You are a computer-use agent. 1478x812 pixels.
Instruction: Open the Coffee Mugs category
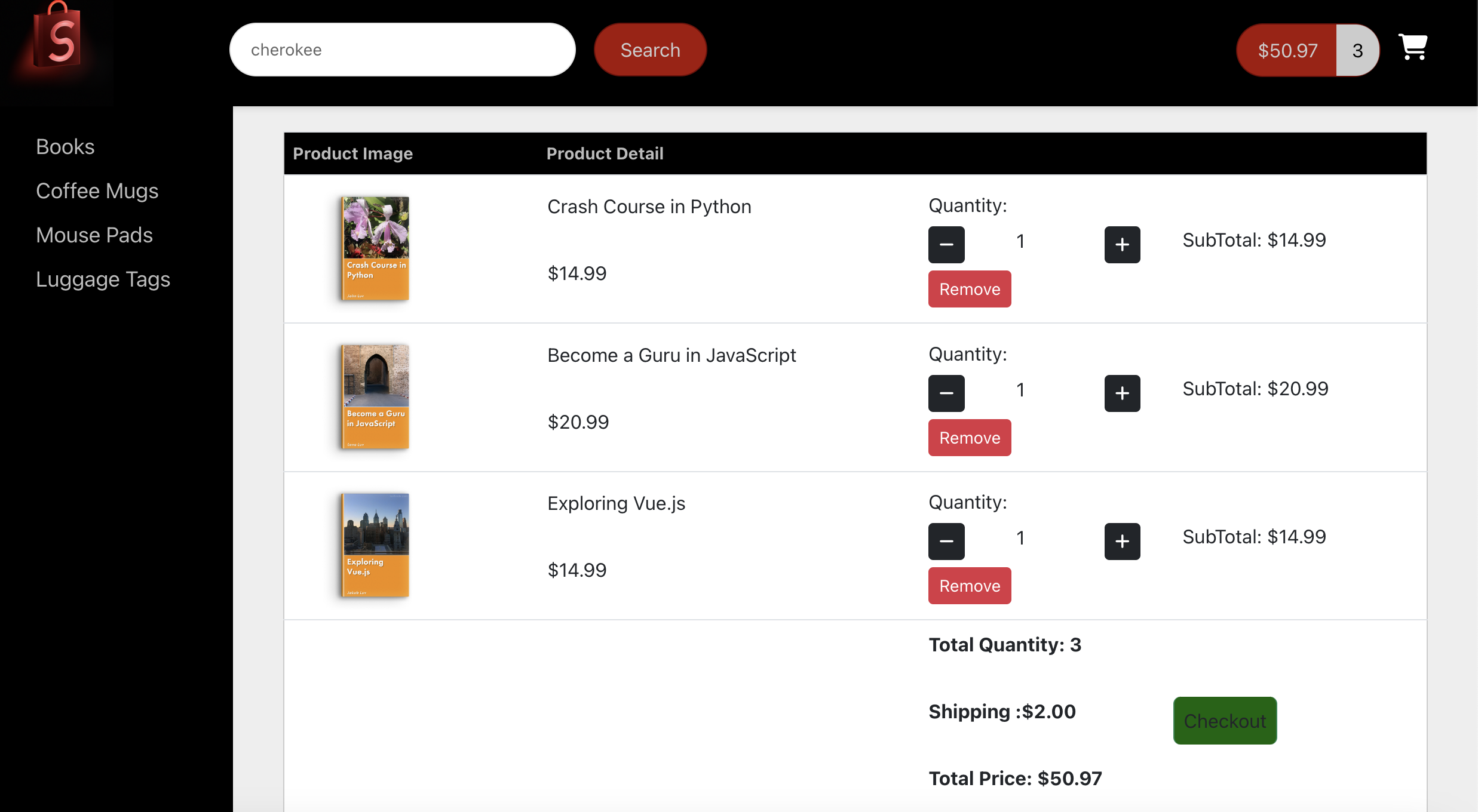(97, 191)
